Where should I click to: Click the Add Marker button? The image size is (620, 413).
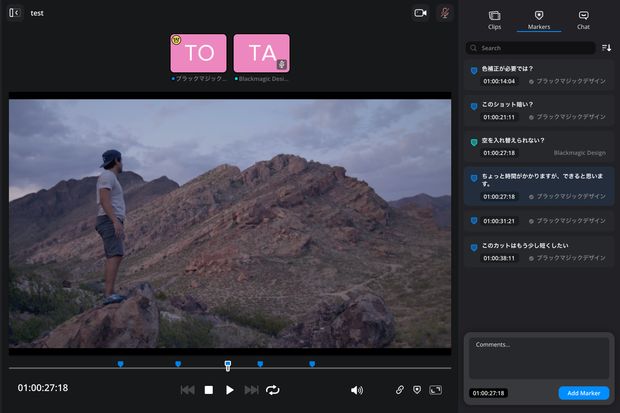click(x=583, y=393)
